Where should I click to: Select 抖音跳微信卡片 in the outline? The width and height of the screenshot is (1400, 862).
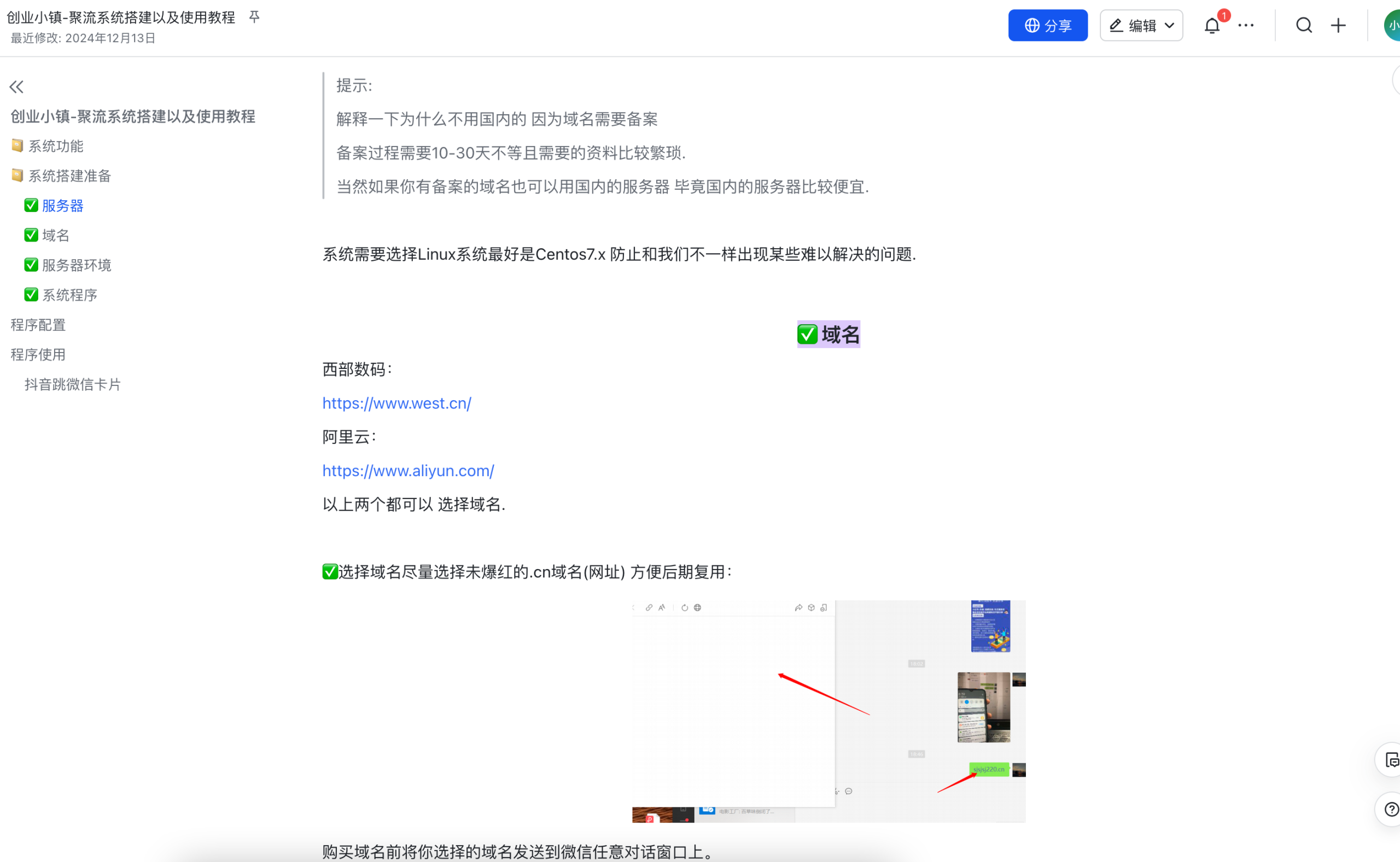tap(72, 384)
